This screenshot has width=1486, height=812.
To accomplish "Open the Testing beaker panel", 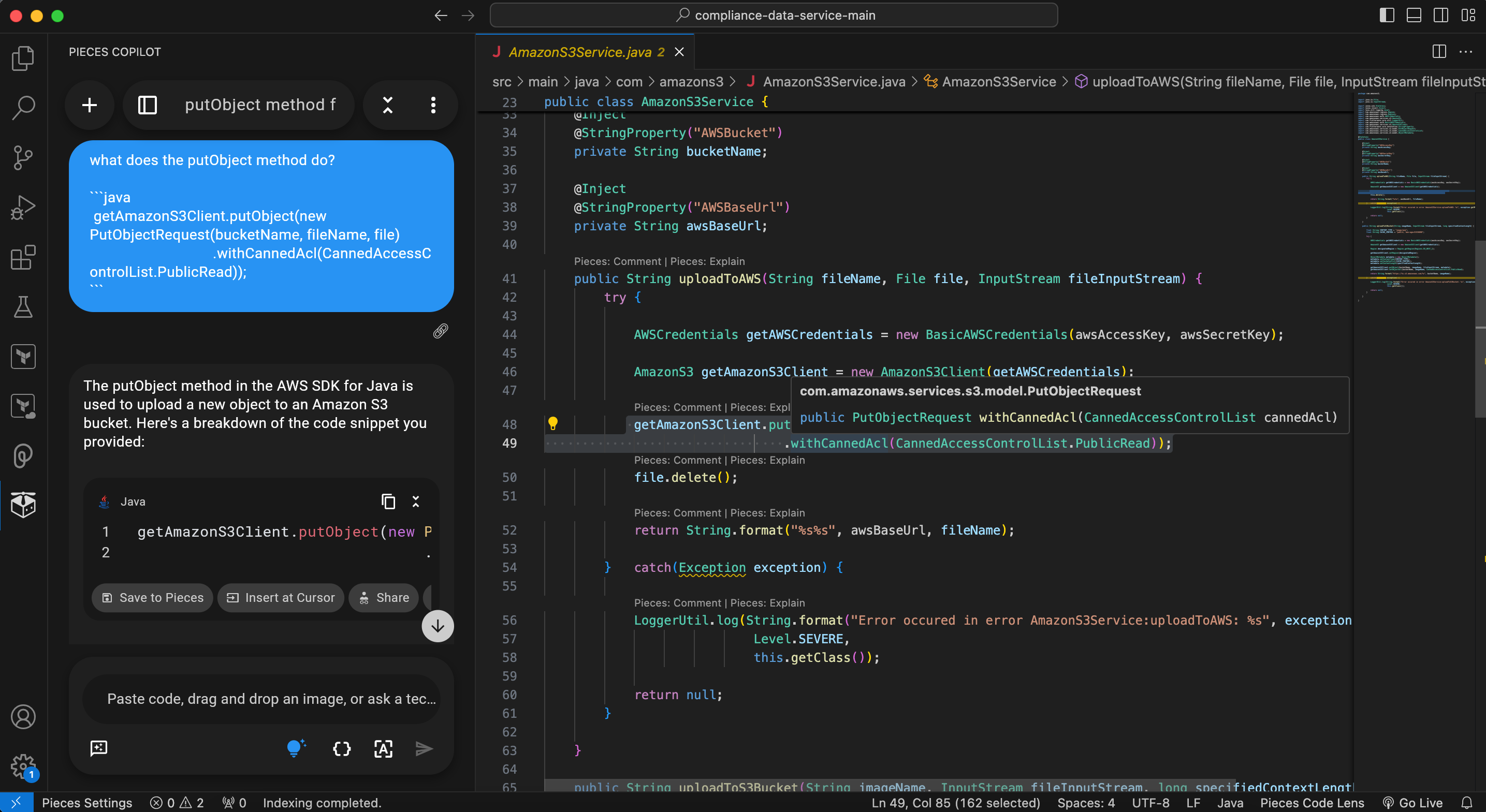I will click(22, 306).
